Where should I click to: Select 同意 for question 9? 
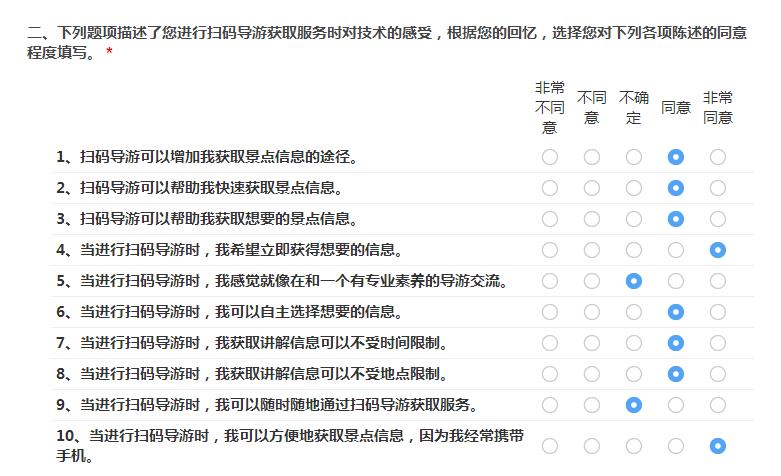(675, 405)
